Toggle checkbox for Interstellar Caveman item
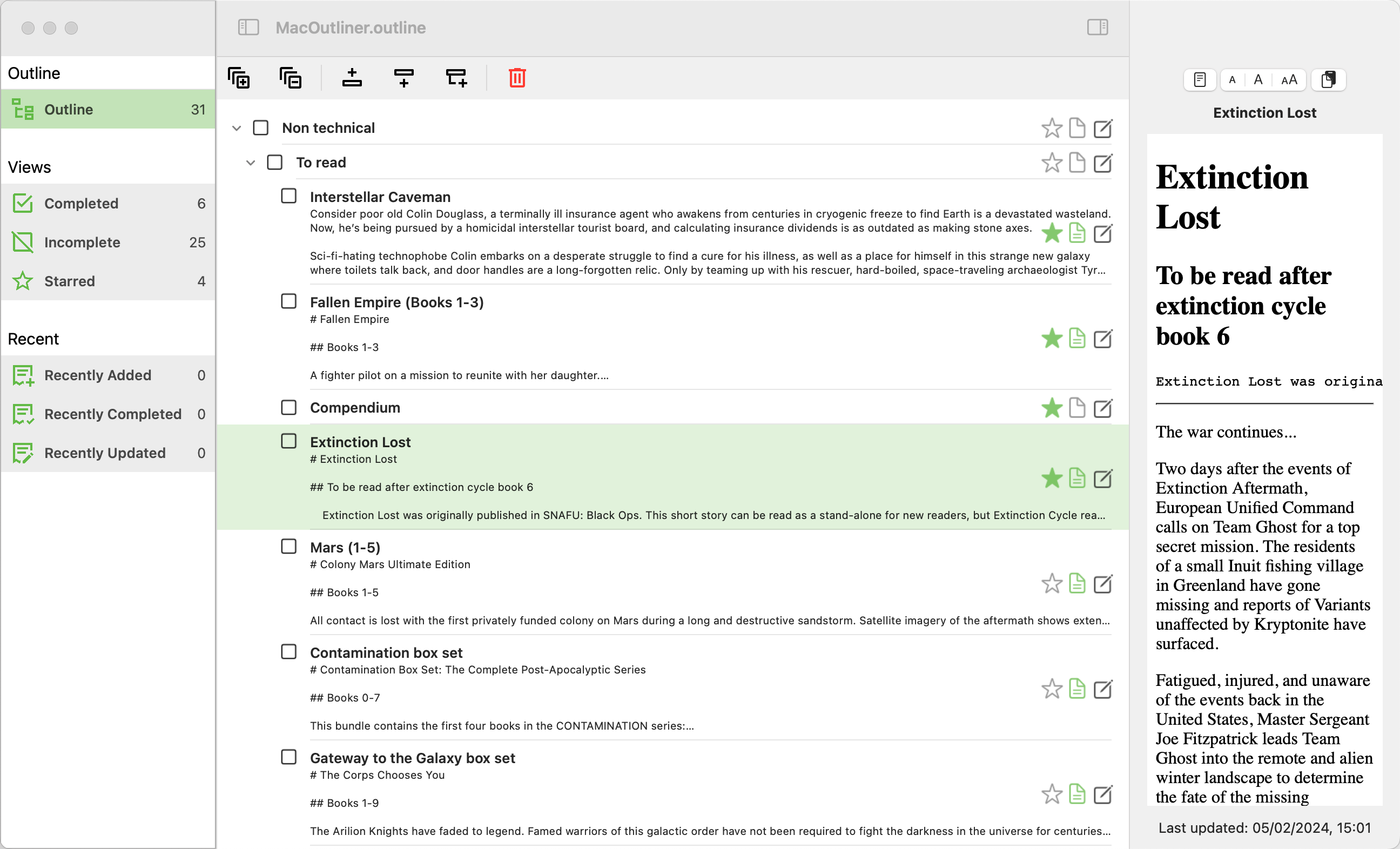Screen dimensions: 1400x849 288,196
